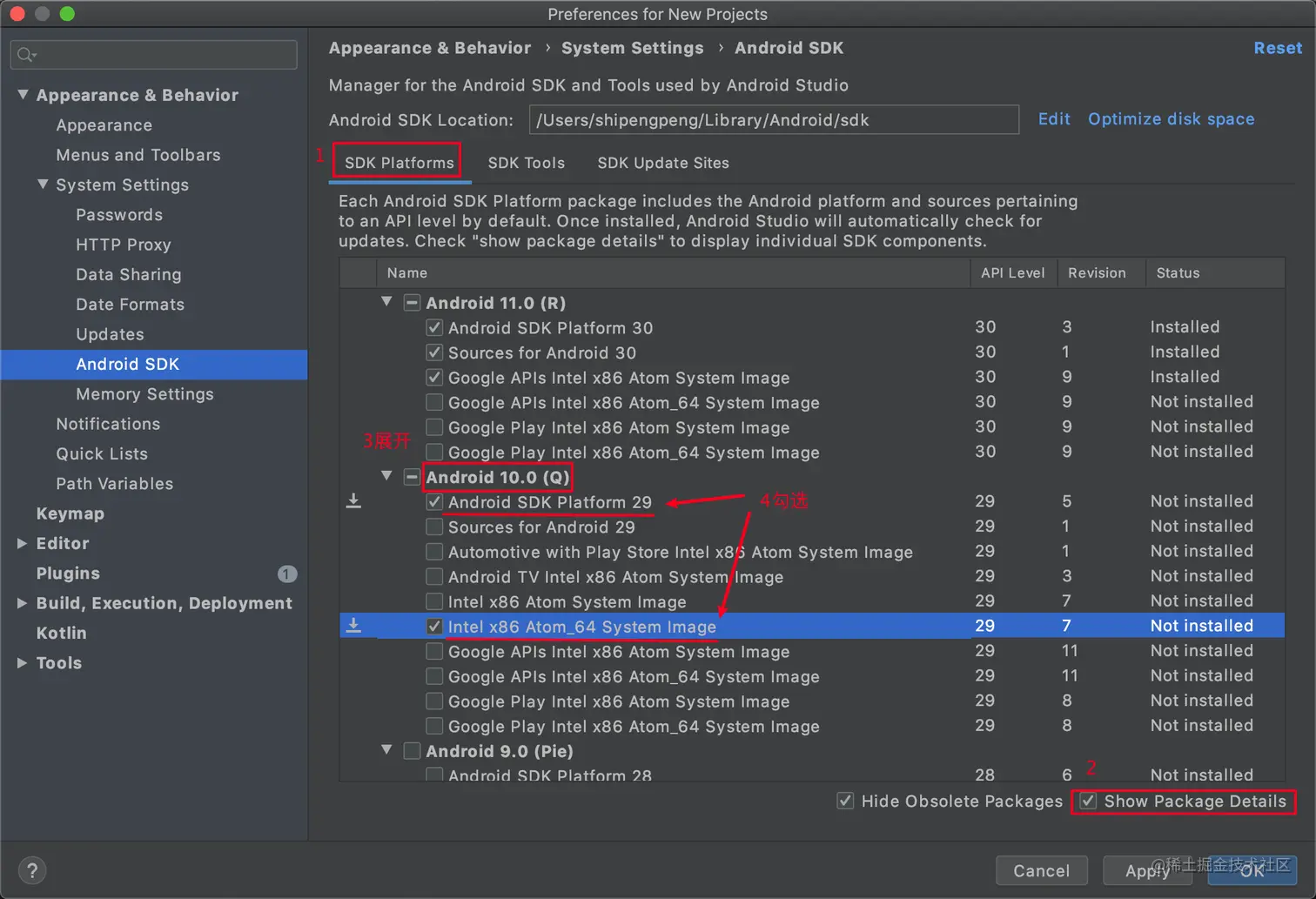Click download icon beside Intel x86 Atom_64 row
1316x899 pixels.
pos(353,626)
